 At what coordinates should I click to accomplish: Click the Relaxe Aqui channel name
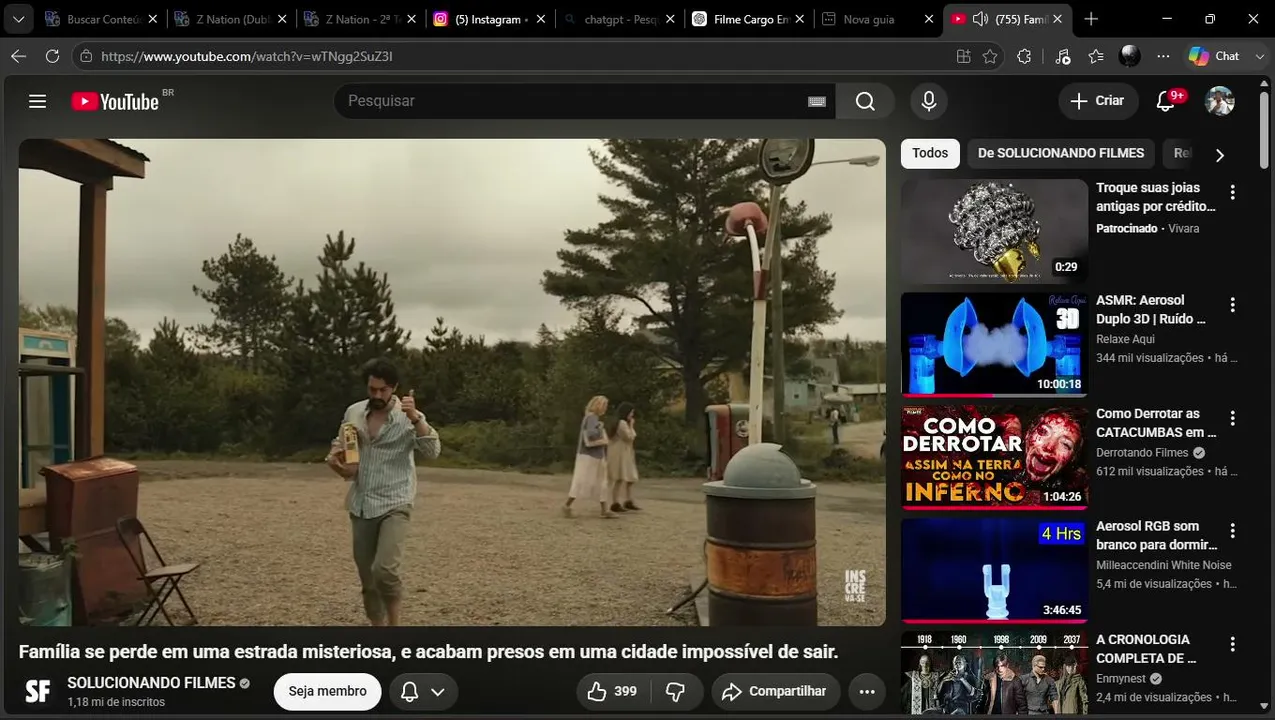[x=1125, y=339]
